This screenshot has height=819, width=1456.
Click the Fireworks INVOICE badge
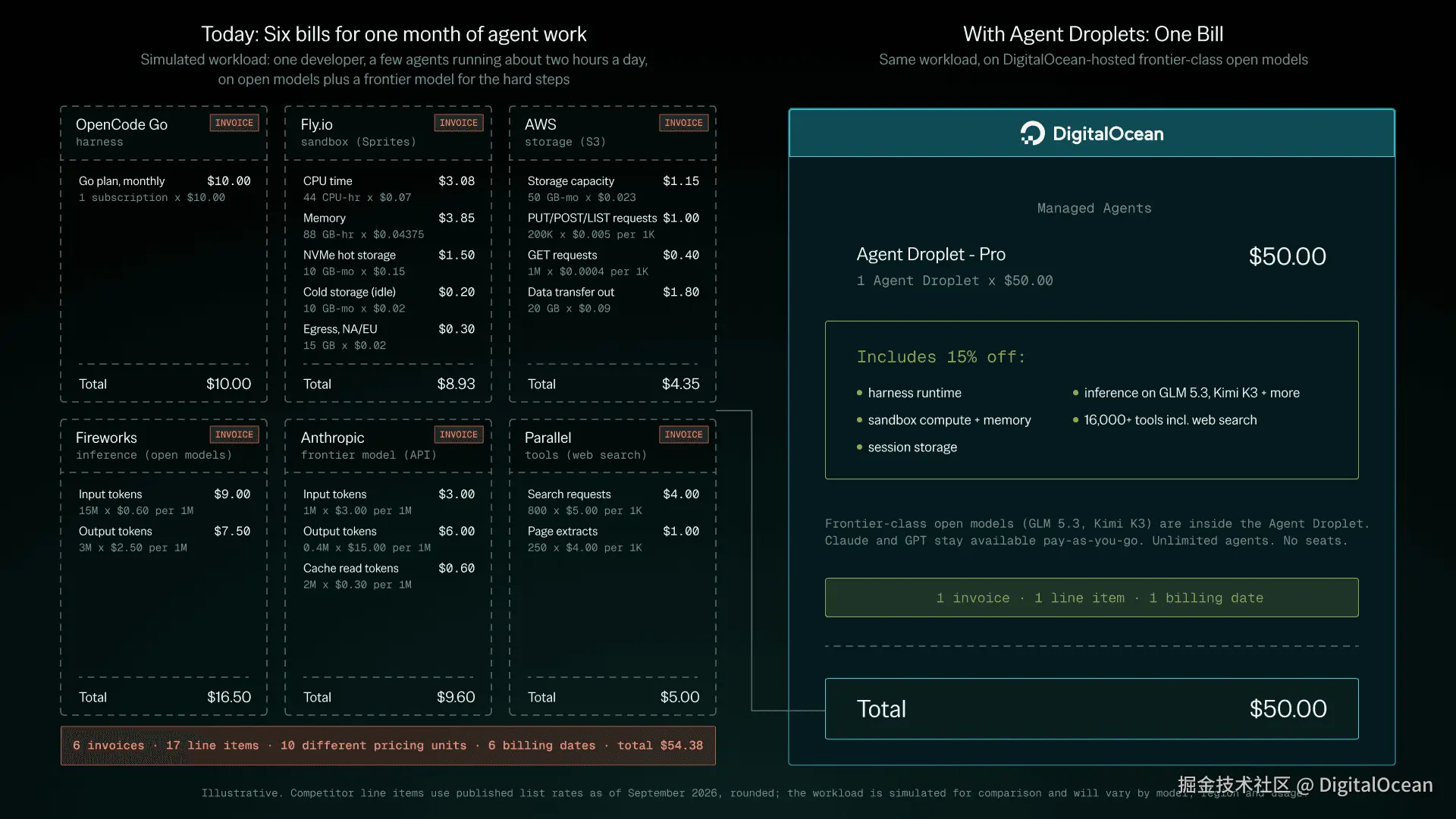(x=234, y=435)
